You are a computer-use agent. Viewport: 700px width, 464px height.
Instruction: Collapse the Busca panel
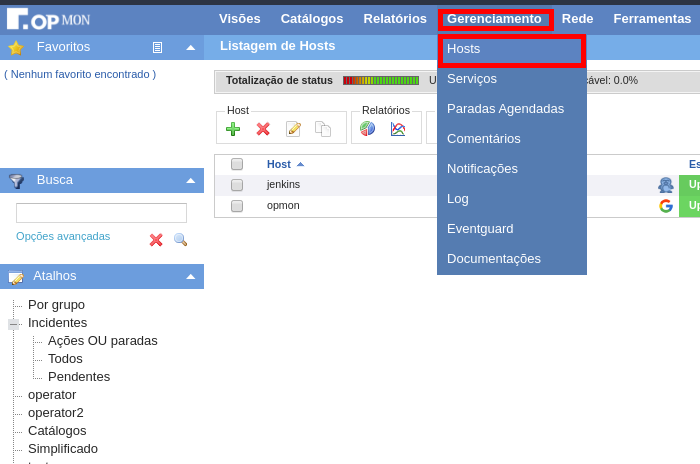click(x=190, y=180)
